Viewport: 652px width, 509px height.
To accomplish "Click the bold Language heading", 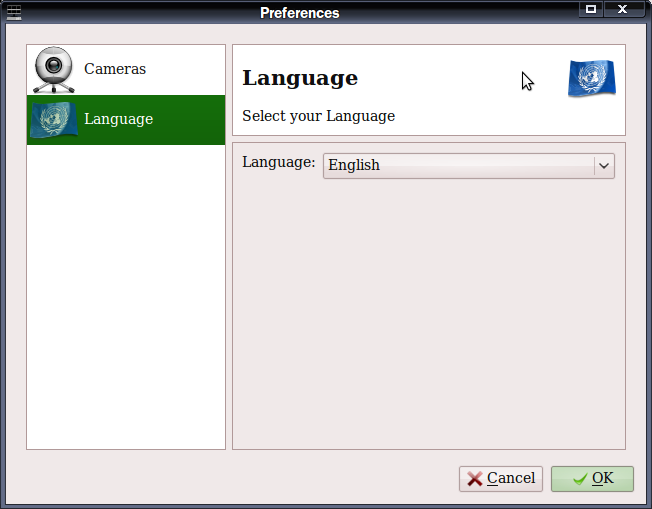I will point(300,78).
